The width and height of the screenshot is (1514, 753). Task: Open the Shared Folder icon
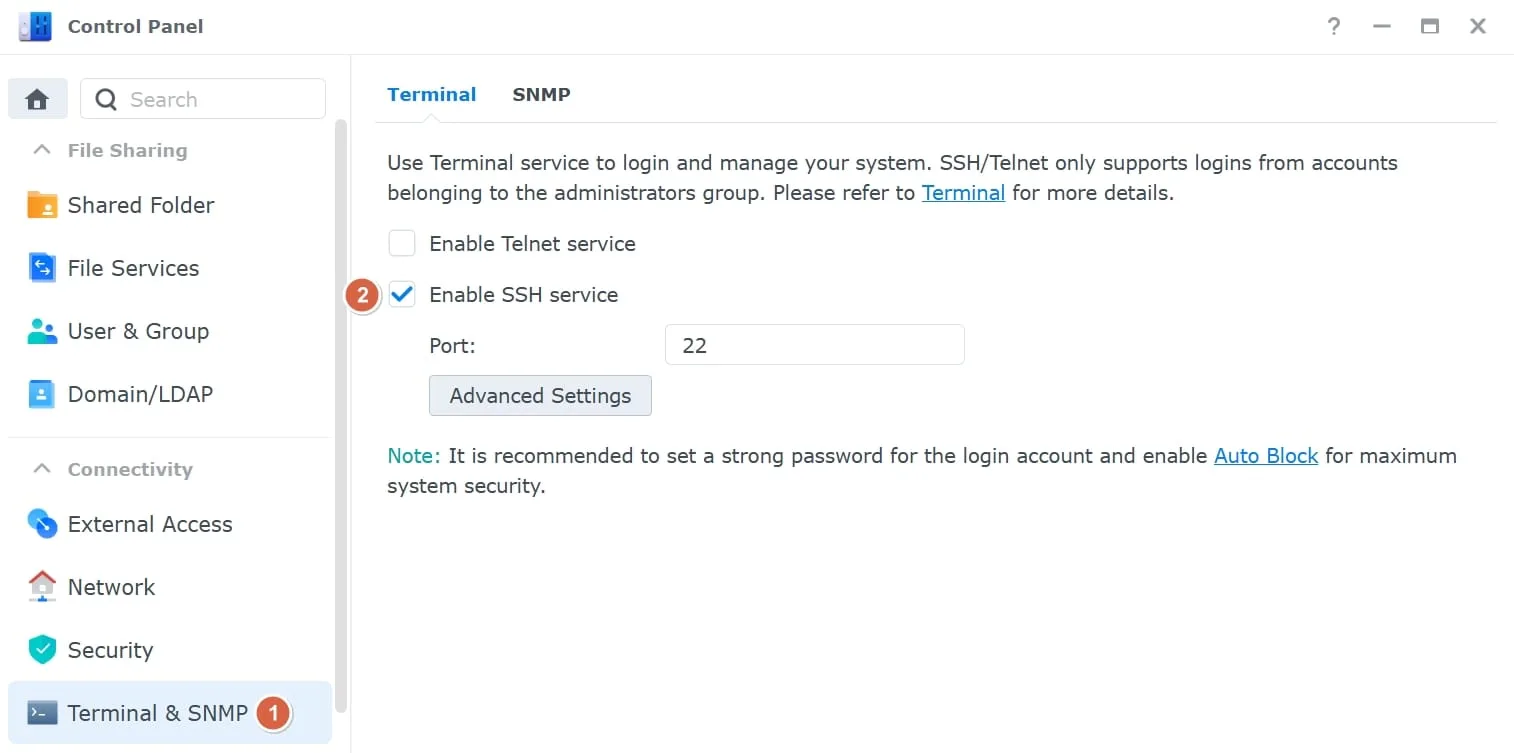(42, 205)
